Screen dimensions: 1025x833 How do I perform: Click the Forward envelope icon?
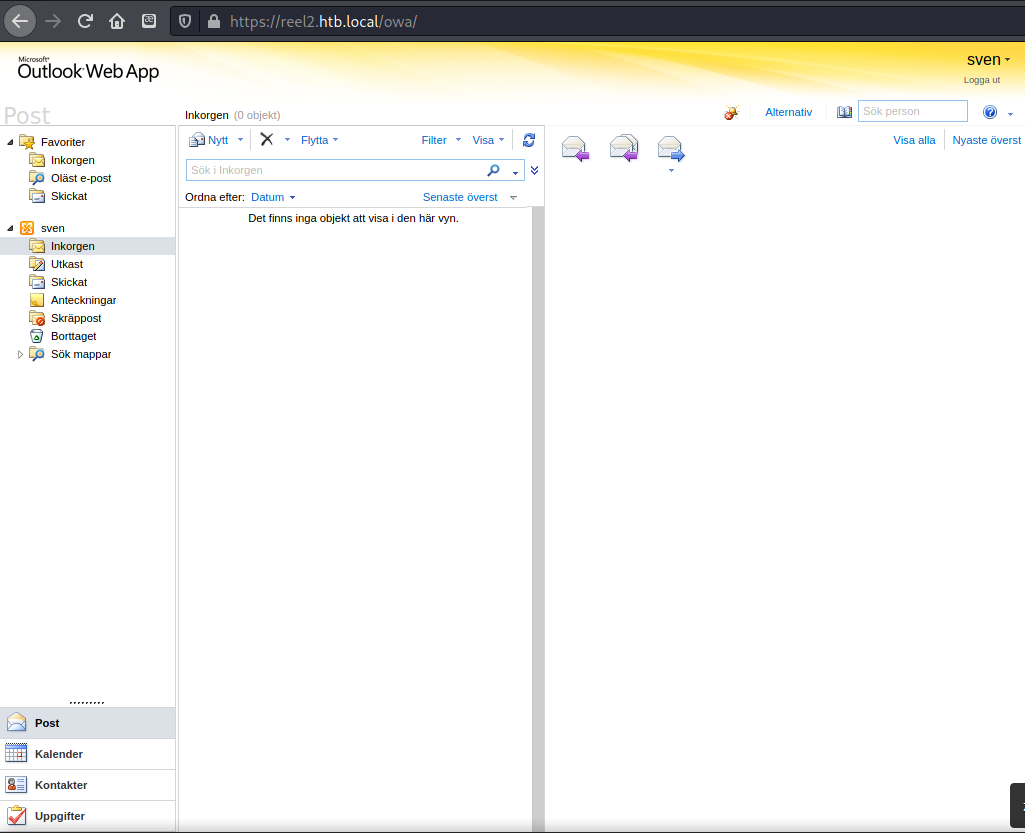[671, 149]
